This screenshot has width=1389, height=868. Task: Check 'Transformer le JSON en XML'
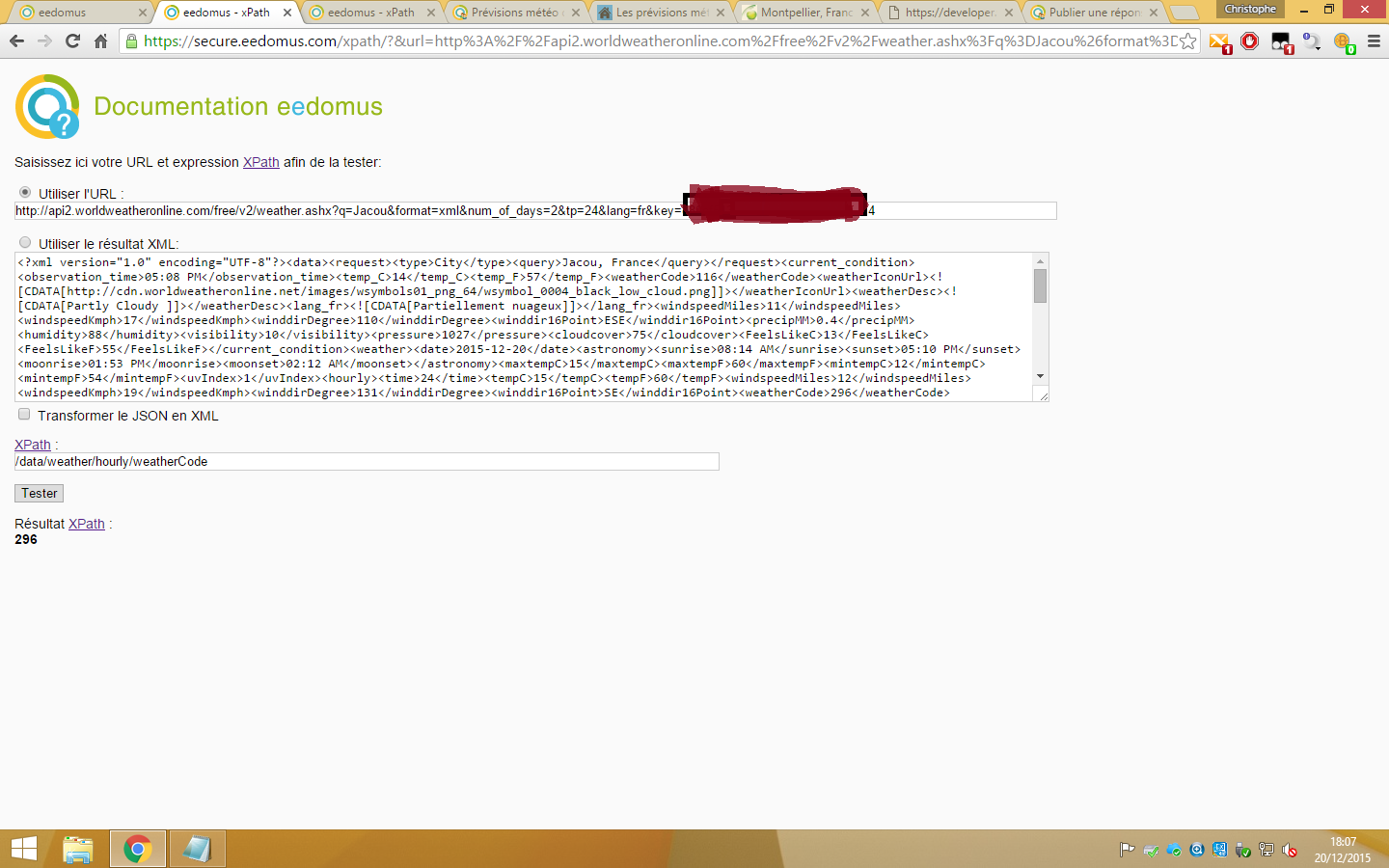[x=24, y=415]
